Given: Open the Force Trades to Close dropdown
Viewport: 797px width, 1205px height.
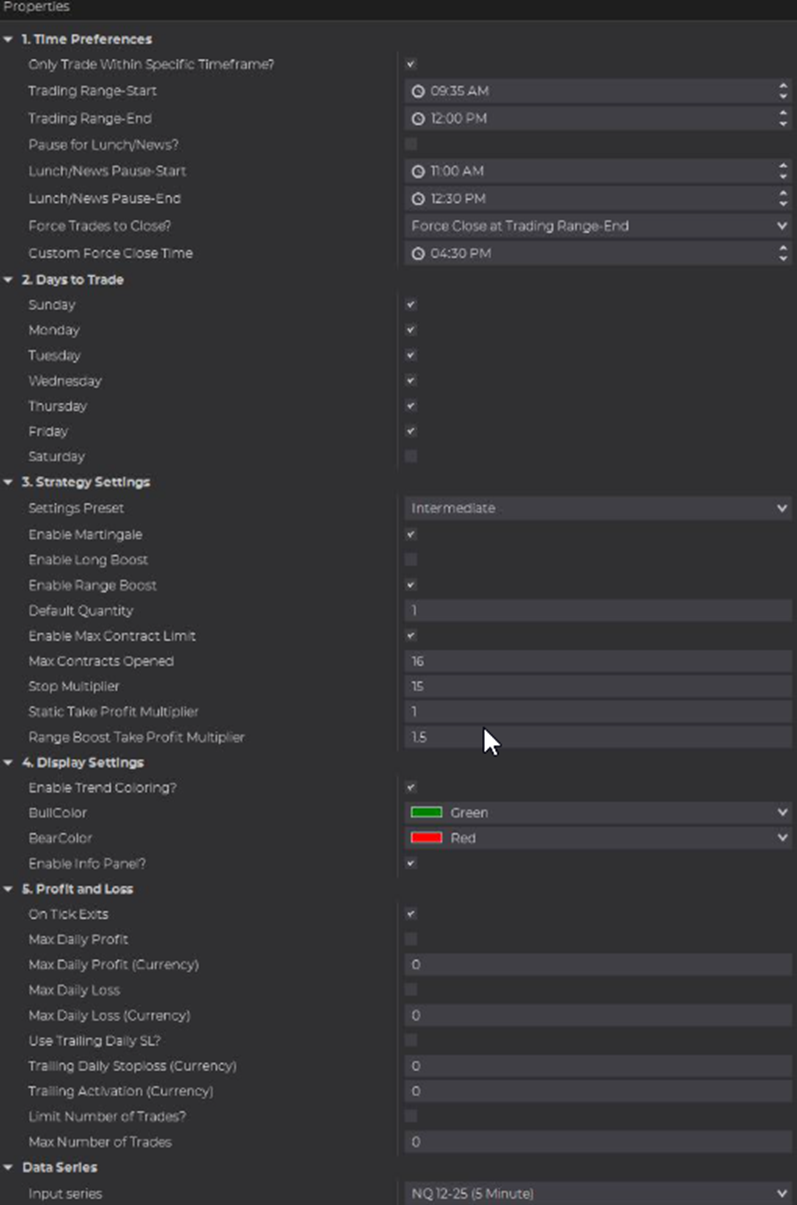Looking at the screenshot, I should coord(598,226).
